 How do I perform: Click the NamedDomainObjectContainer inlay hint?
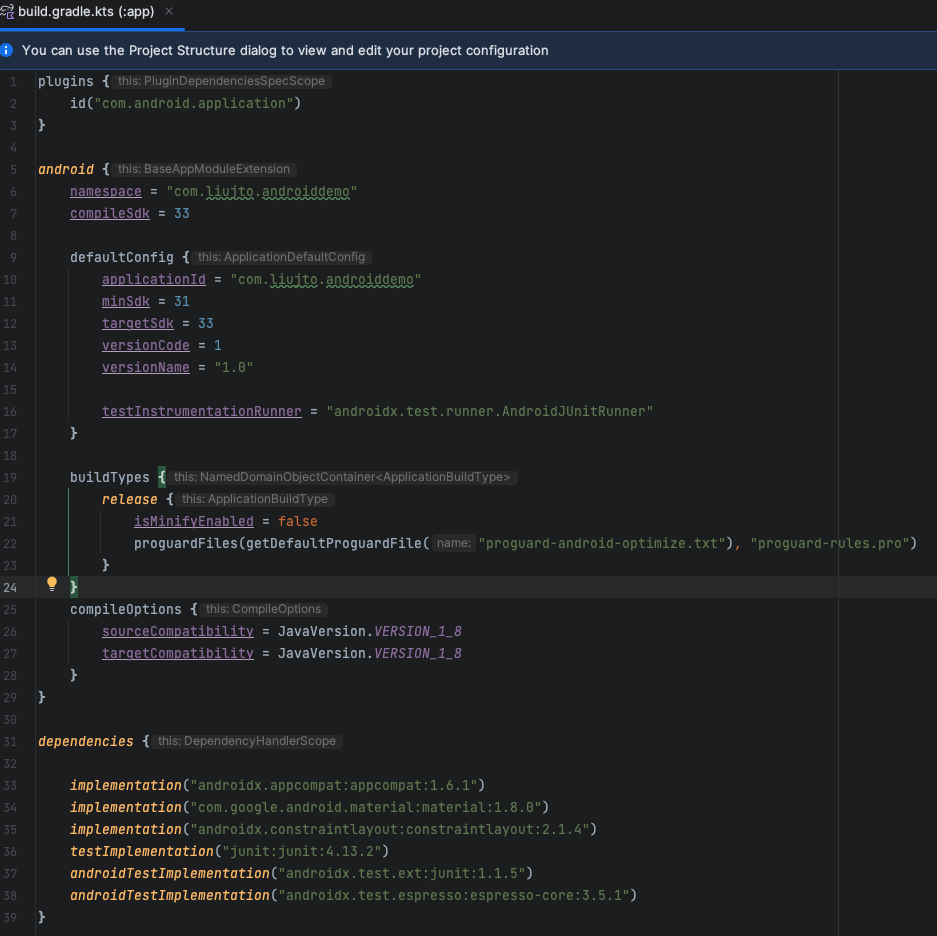click(342, 477)
